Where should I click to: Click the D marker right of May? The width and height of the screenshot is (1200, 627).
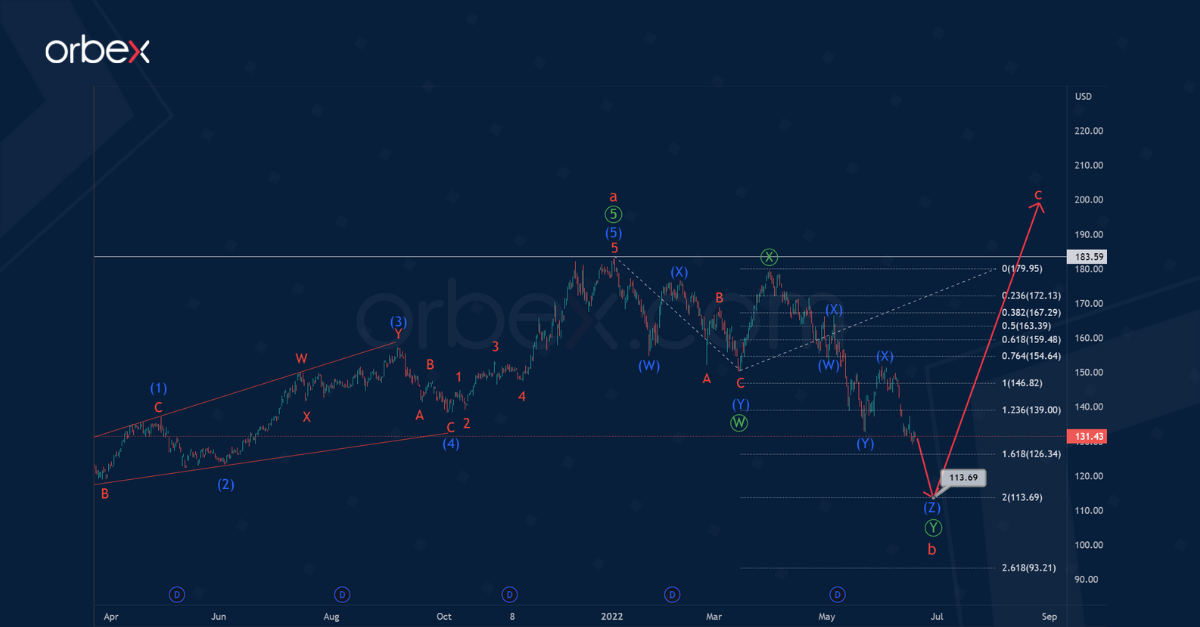[x=837, y=594]
